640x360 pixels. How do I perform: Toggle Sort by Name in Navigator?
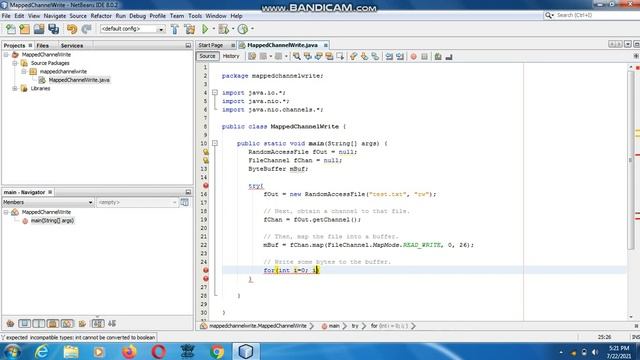click(98, 324)
